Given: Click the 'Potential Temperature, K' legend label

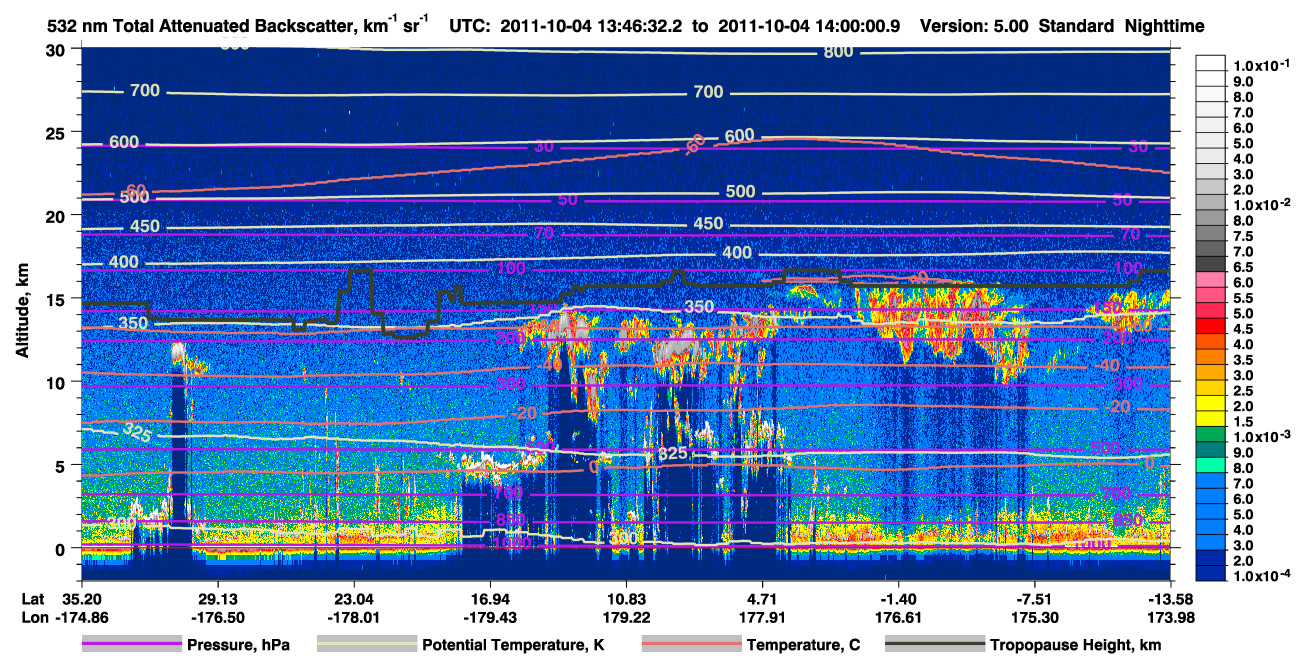Looking at the screenshot, I should click(x=514, y=645).
